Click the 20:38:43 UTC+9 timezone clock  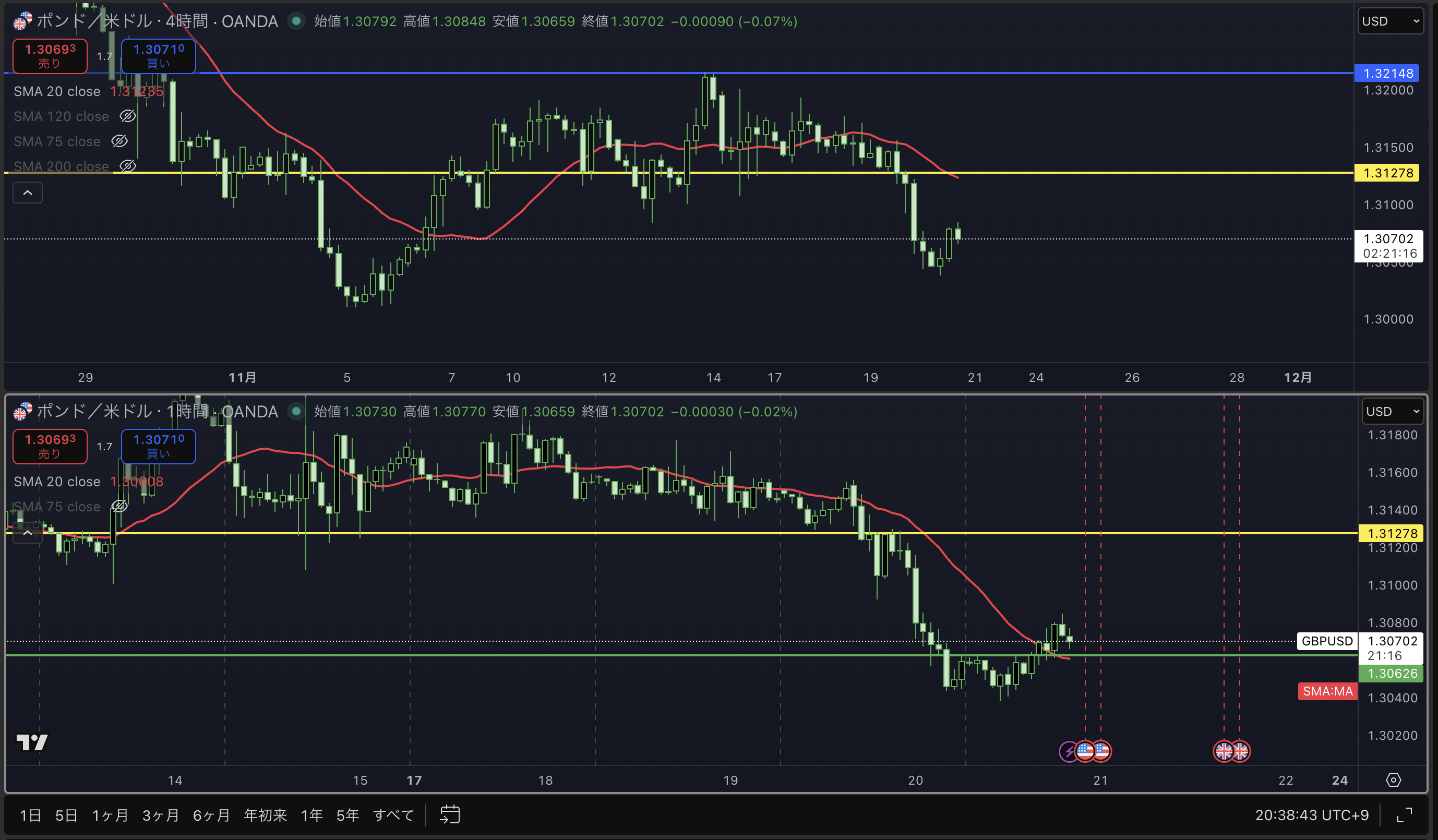1311,815
